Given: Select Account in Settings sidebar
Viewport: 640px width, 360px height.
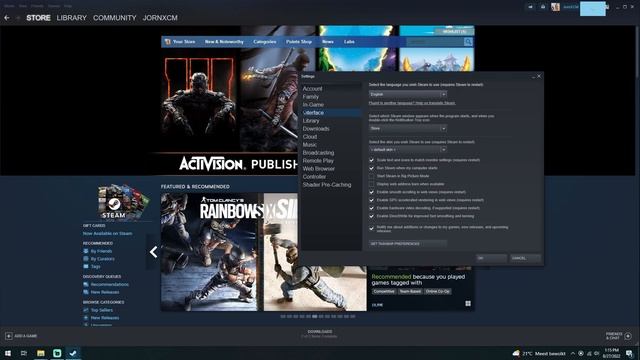Looking at the screenshot, I should click(312, 89).
